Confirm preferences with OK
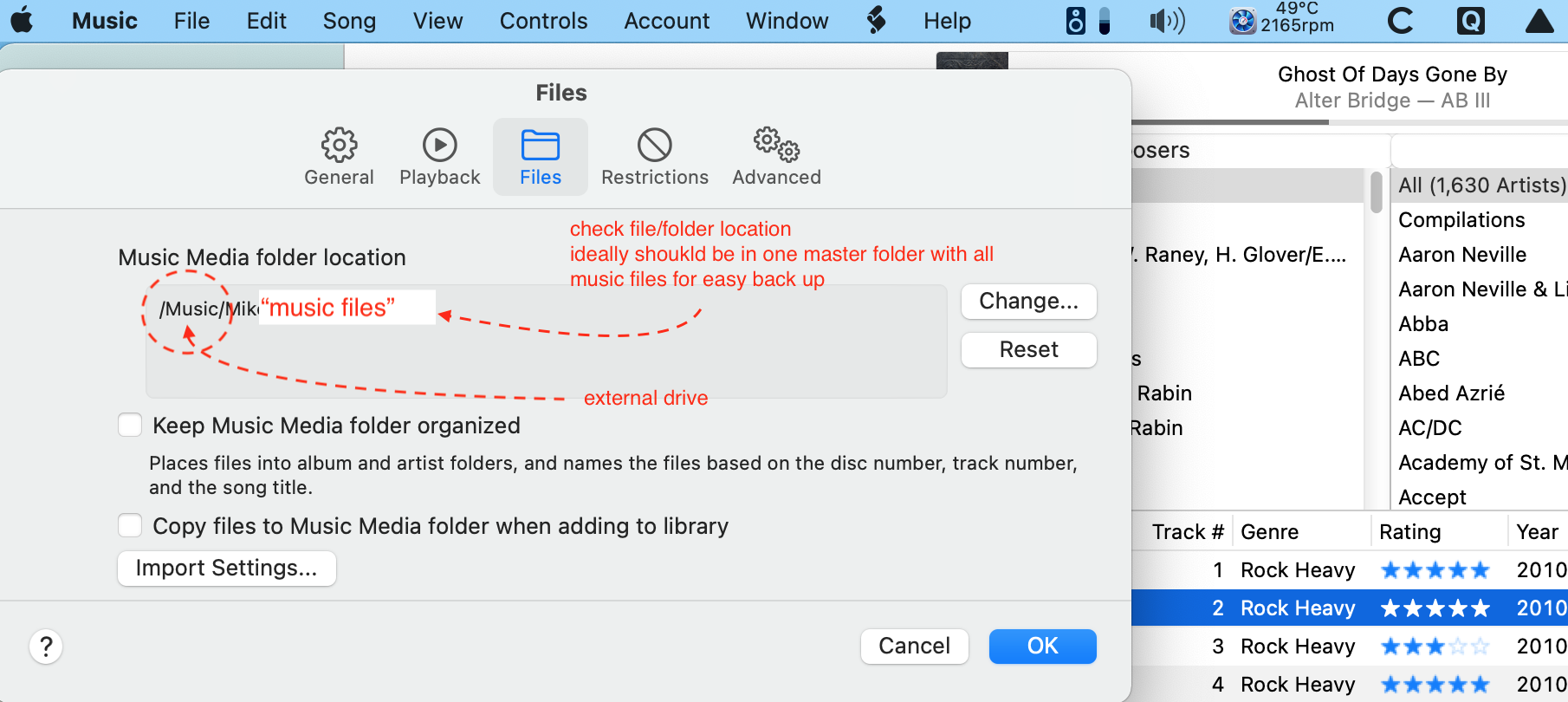 [x=1043, y=647]
